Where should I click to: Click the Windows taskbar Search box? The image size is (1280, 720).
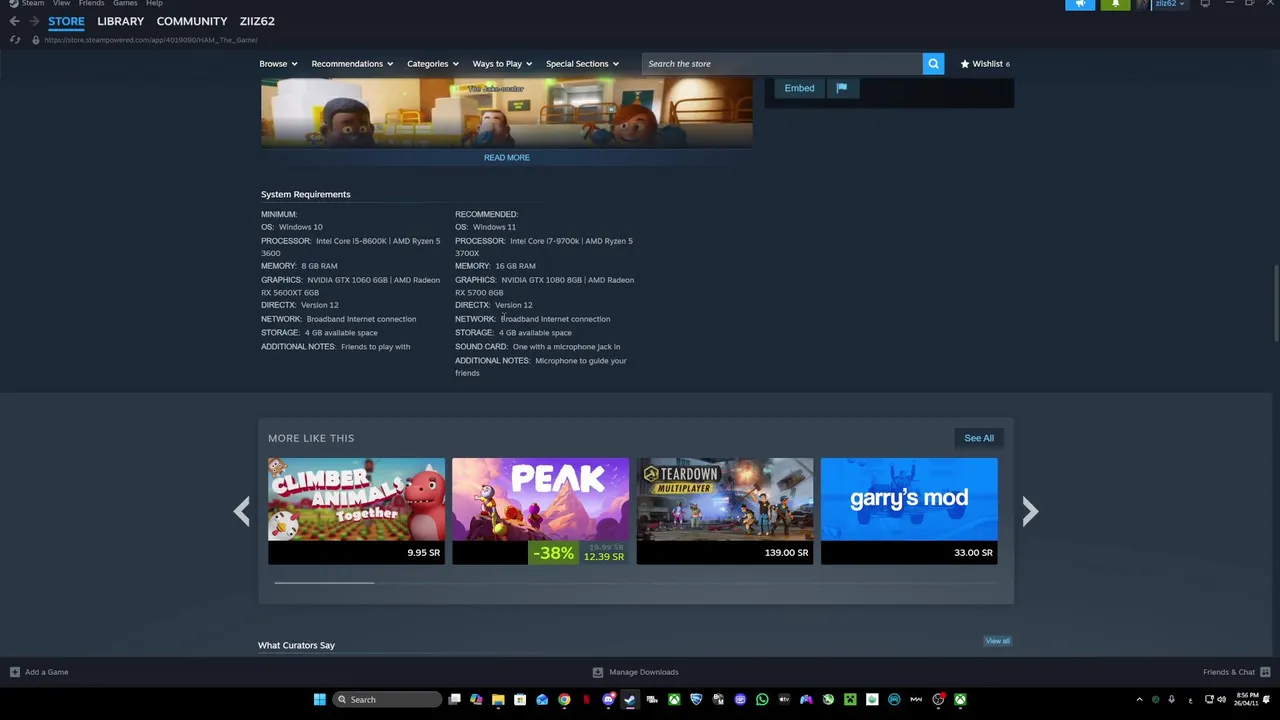click(387, 700)
